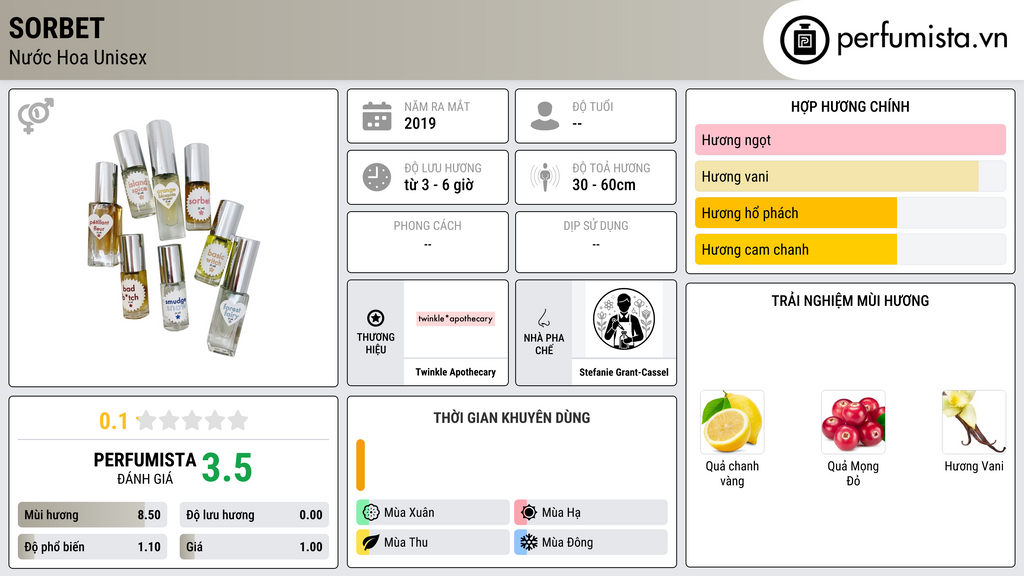Screen dimensions: 1024x576
Task: Click the Hương vani accord bar
Action: tap(850, 176)
